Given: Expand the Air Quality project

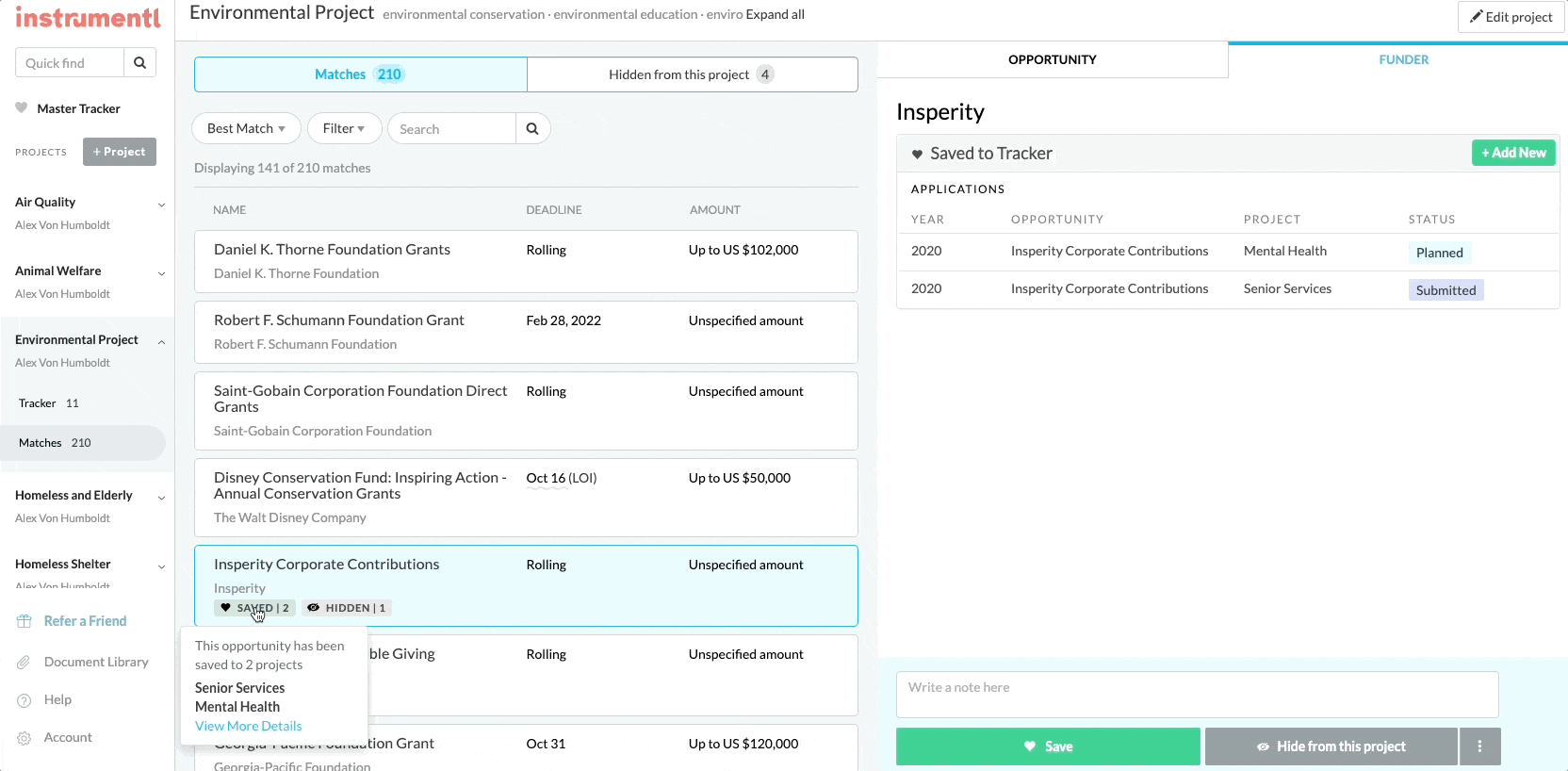Looking at the screenshot, I should [x=161, y=205].
